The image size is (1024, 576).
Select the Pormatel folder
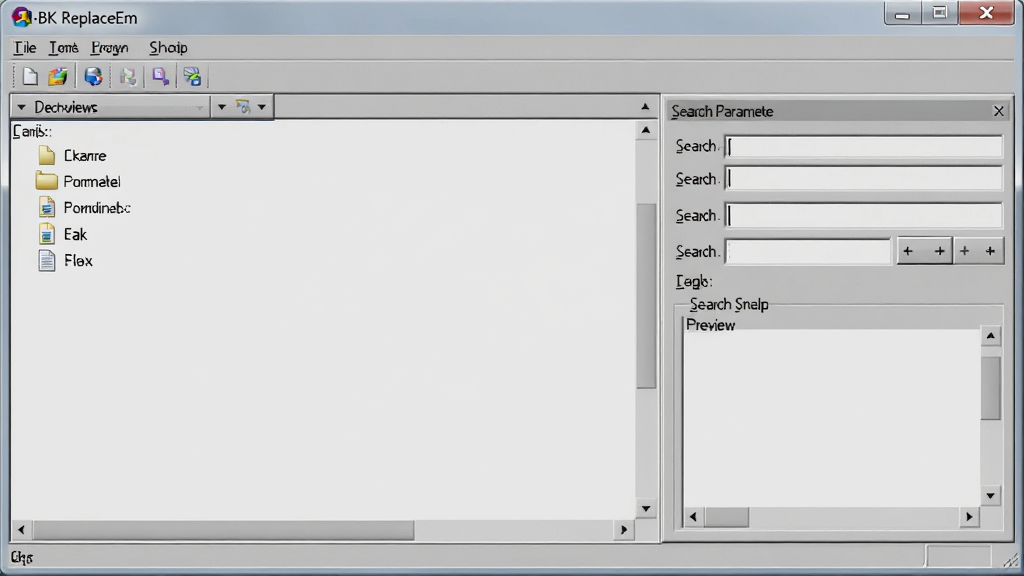pyautogui.click(x=92, y=182)
